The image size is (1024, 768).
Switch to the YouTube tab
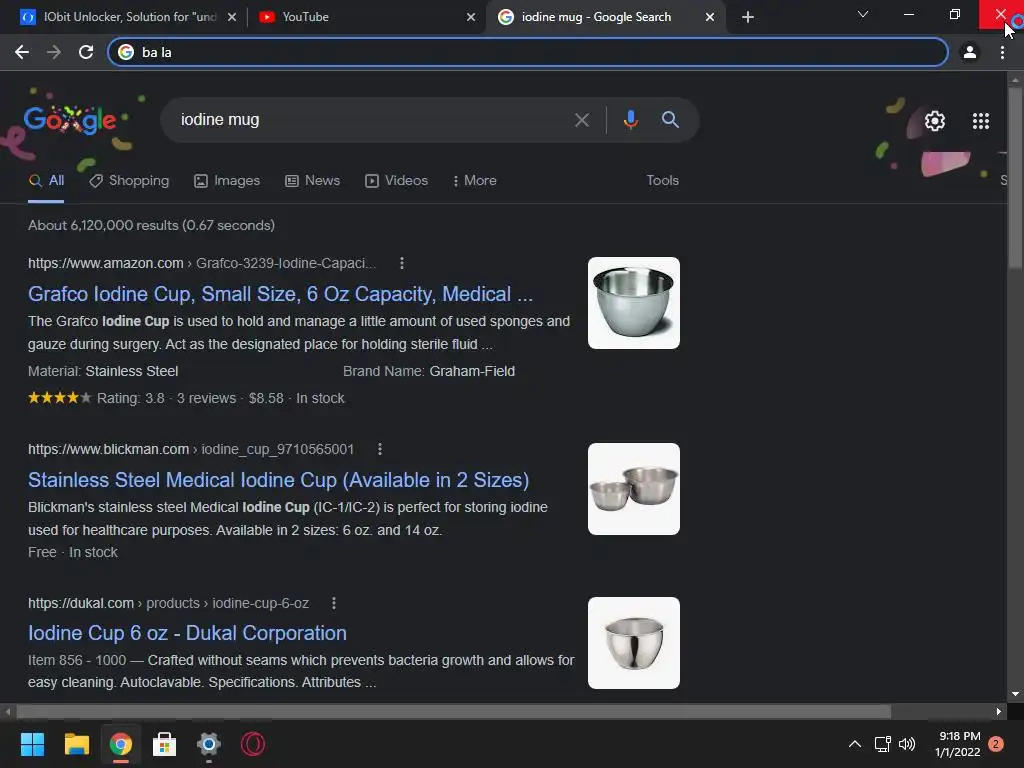click(366, 17)
